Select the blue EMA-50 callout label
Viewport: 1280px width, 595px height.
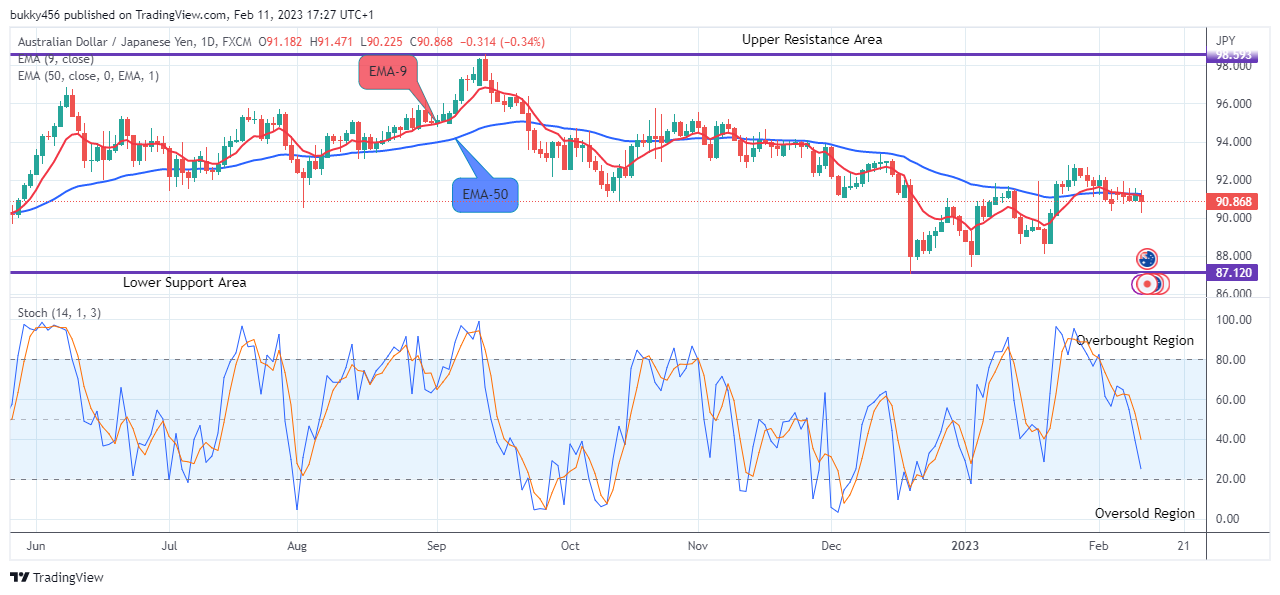[x=485, y=193]
